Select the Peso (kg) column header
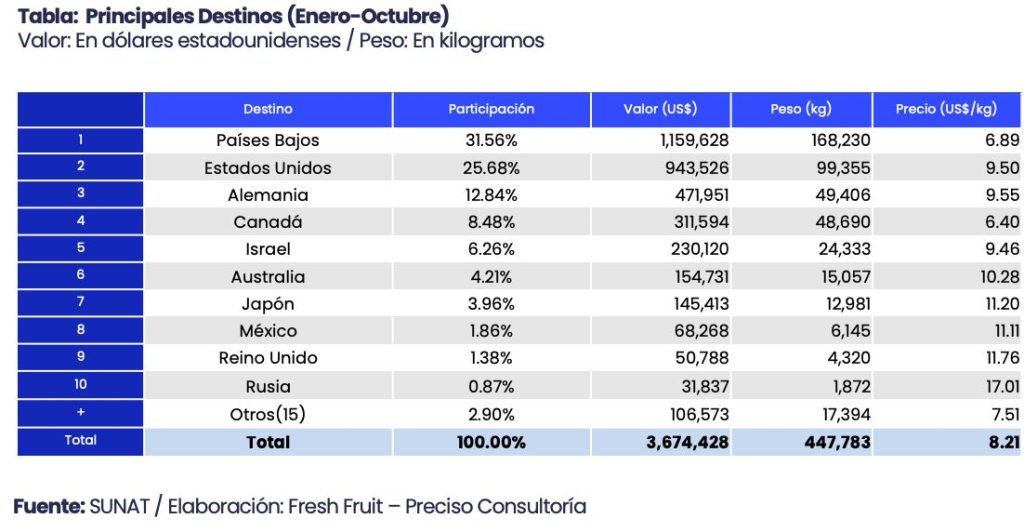This screenshot has height=532, width=1024. [x=801, y=109]
